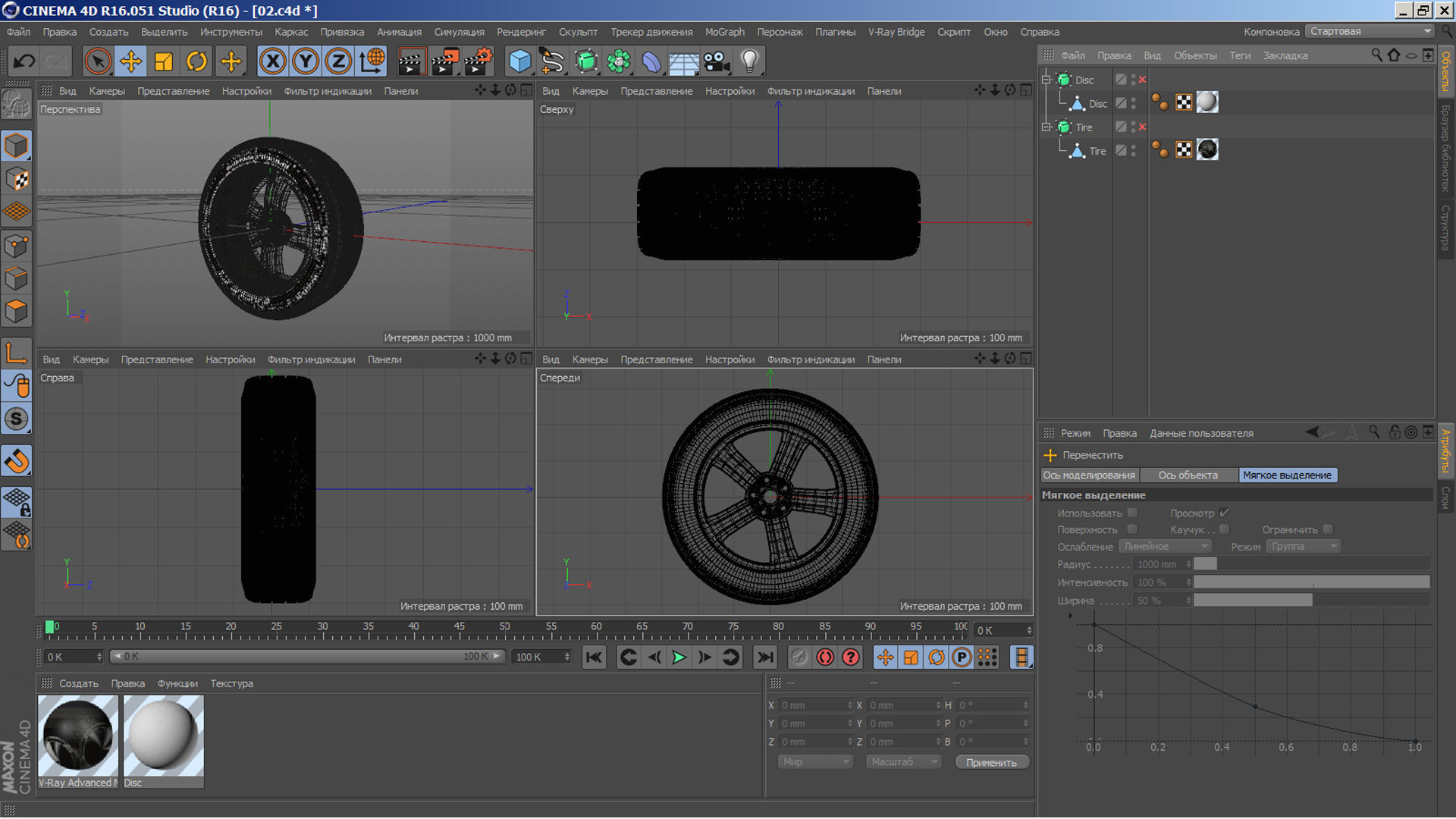Open the Компоновка Стартовая dropdown
The image size is (1456, 819).
click(x=1370, y=31)
